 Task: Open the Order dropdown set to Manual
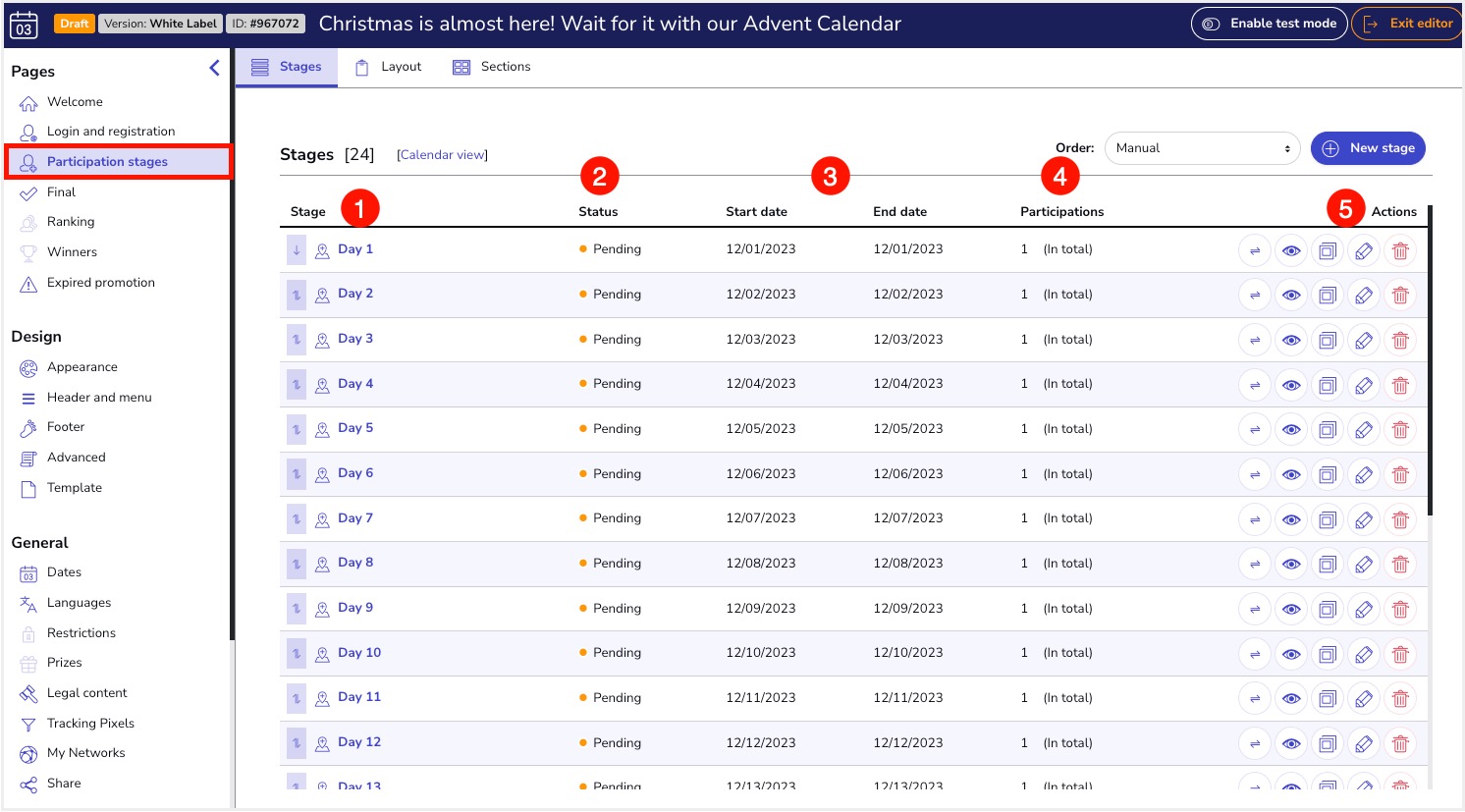click(x=1202, y=148)
